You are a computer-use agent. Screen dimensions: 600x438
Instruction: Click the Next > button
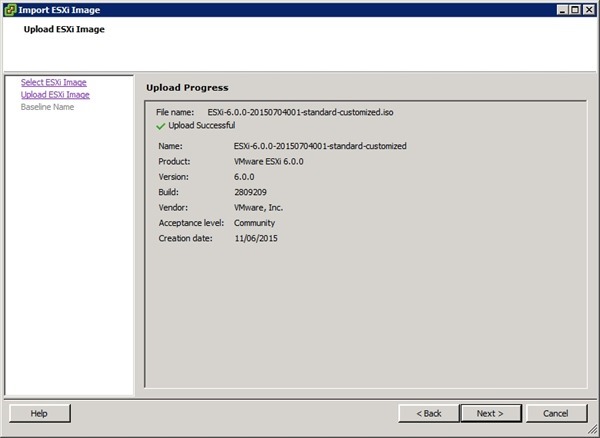(x=491, y=414)
